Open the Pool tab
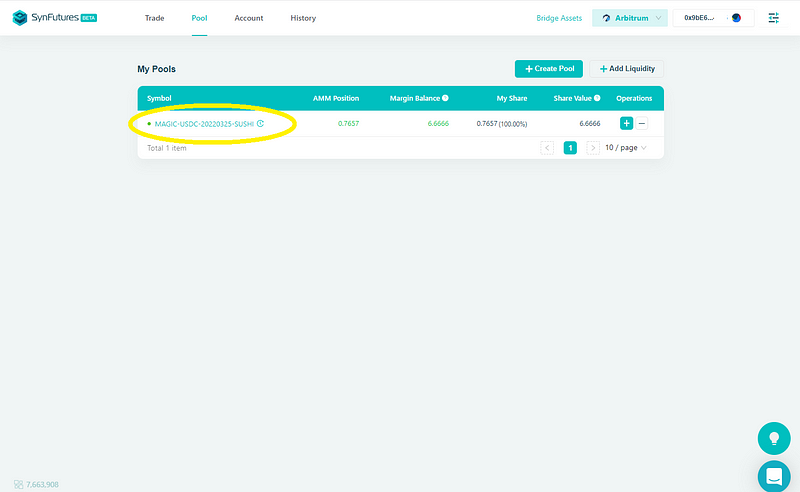The height and width of the screenshot is (492, 800). pos(199,18)
